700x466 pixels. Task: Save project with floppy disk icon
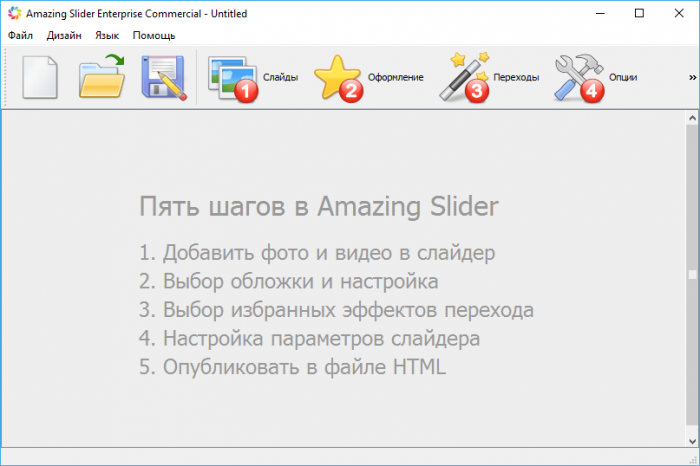click(x=164, y=78)
